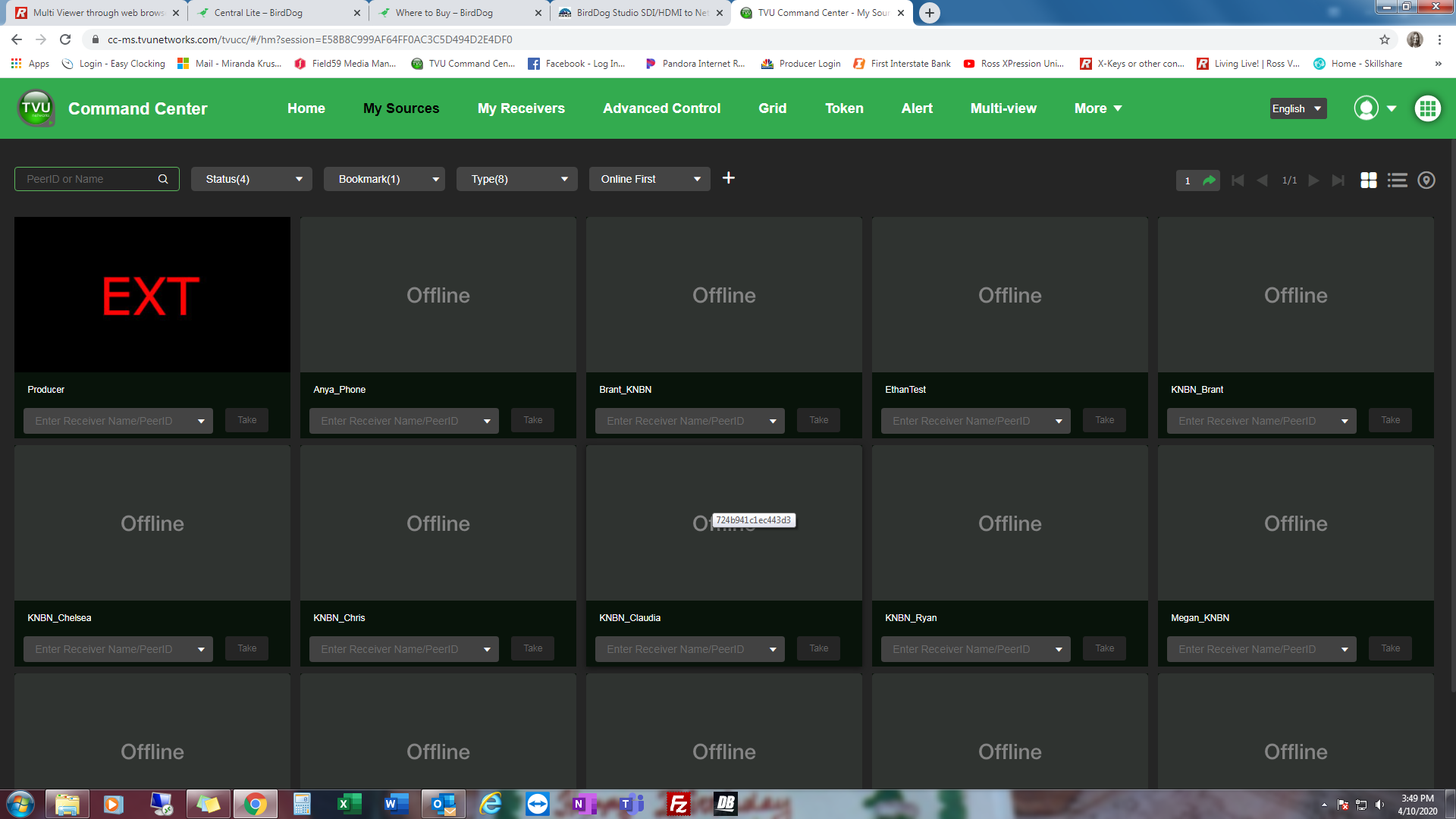Open the Multi-view menu item
The height and width of the screenshot is (819, 1456).
[1003, 108]
